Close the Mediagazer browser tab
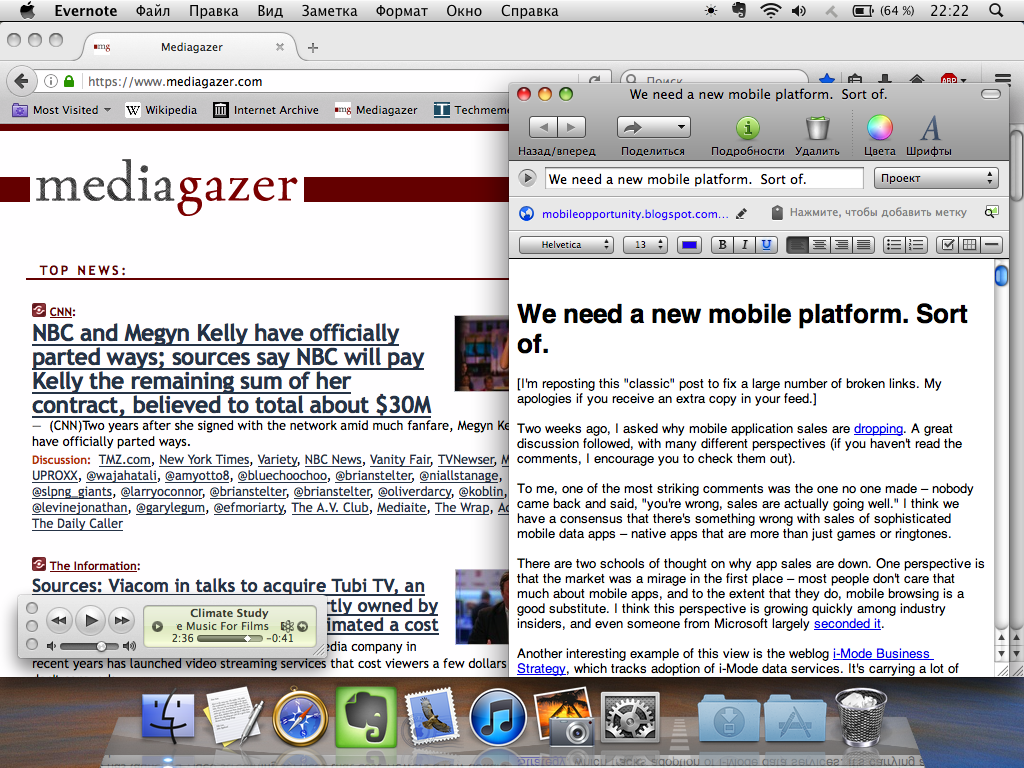The width and height of the screenshot is (1024, 768). pos(280,47)
